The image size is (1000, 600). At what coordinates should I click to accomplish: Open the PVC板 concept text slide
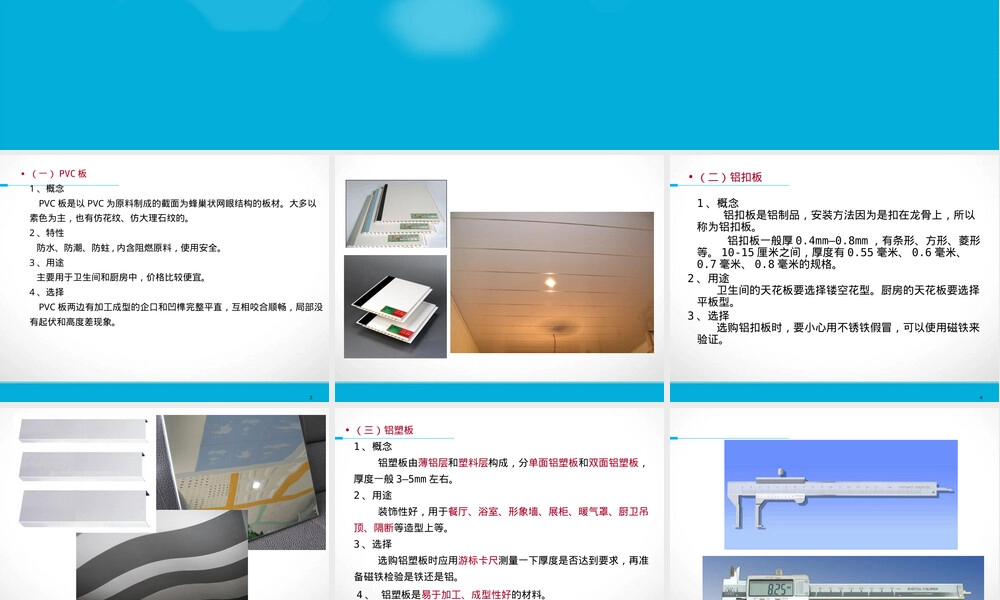(x=165, y=278)
